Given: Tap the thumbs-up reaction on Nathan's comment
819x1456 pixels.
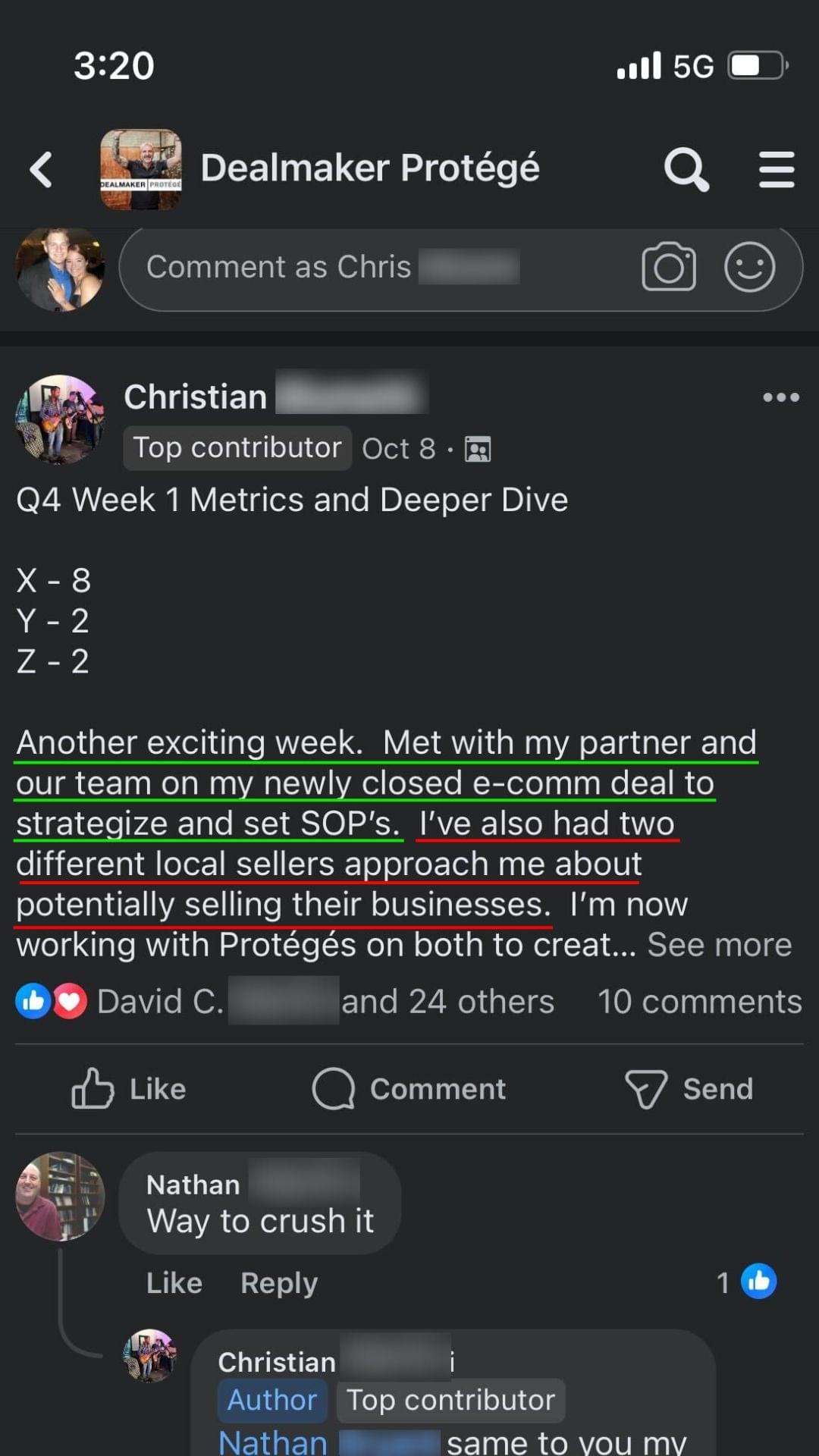Looking at the screenshot, I should click(x=758, y=1282).
